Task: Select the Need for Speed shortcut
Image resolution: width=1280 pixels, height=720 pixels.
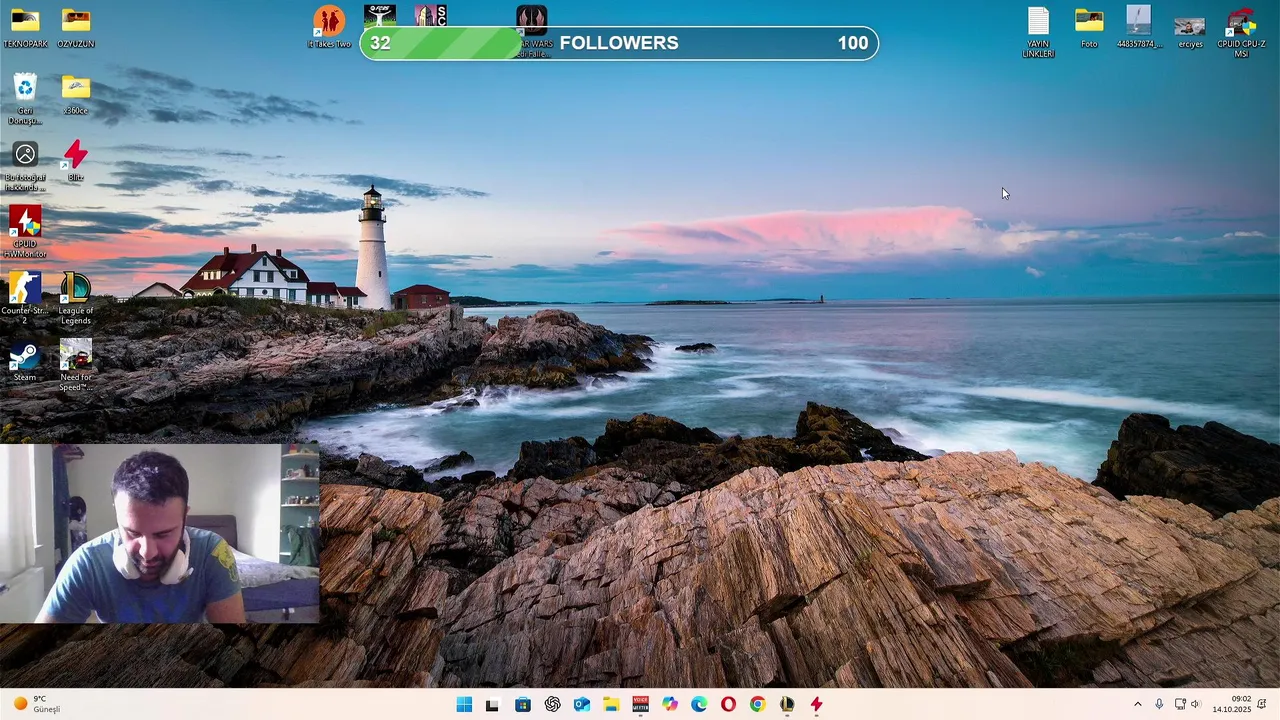Action: 76,365
